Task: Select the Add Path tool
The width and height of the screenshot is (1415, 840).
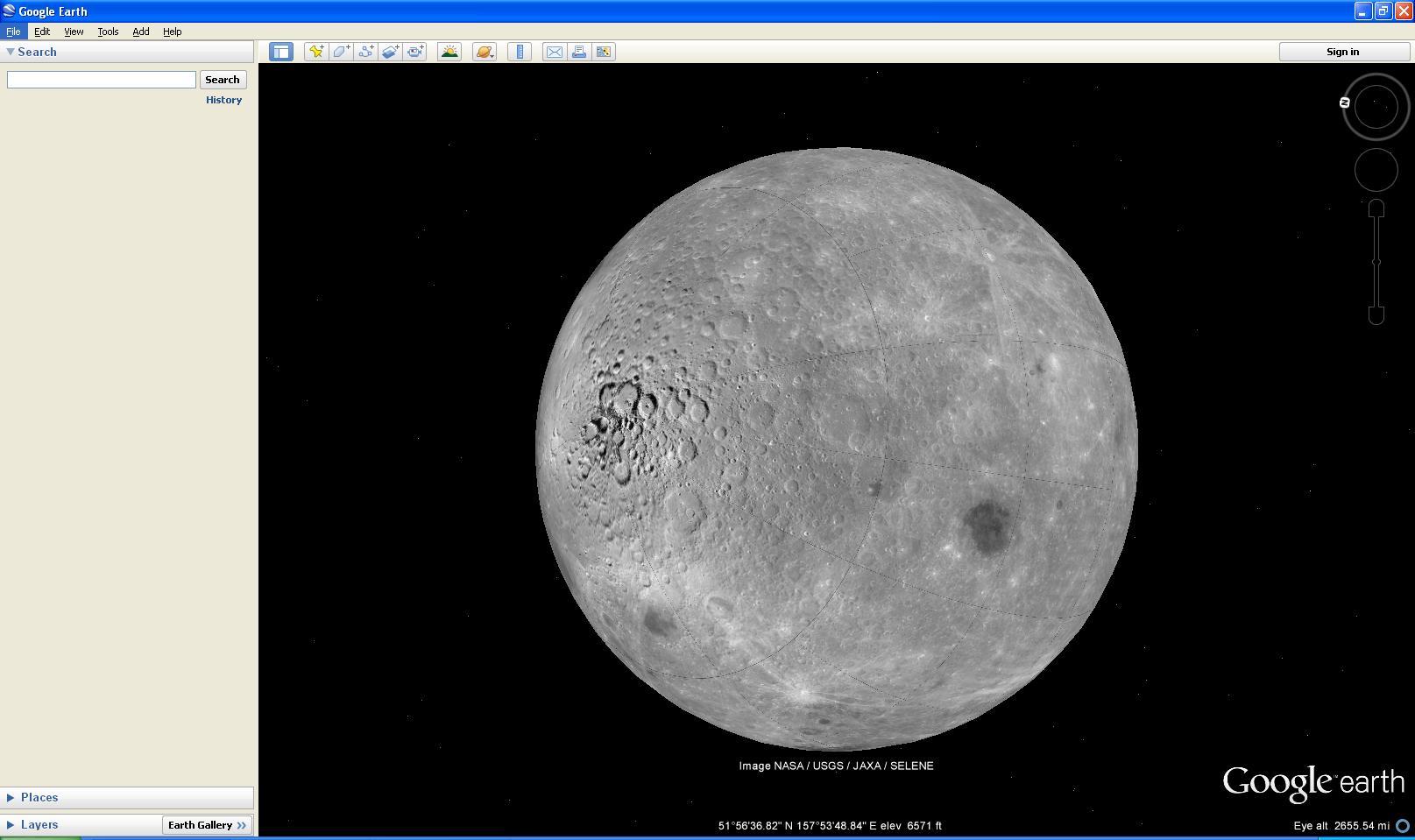Action: point(366,52)
